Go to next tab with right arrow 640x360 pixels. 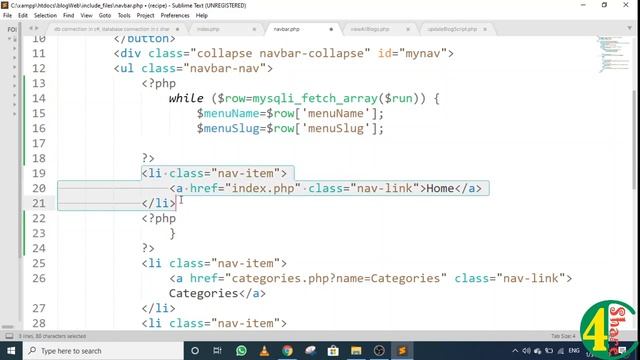point(37,29)
